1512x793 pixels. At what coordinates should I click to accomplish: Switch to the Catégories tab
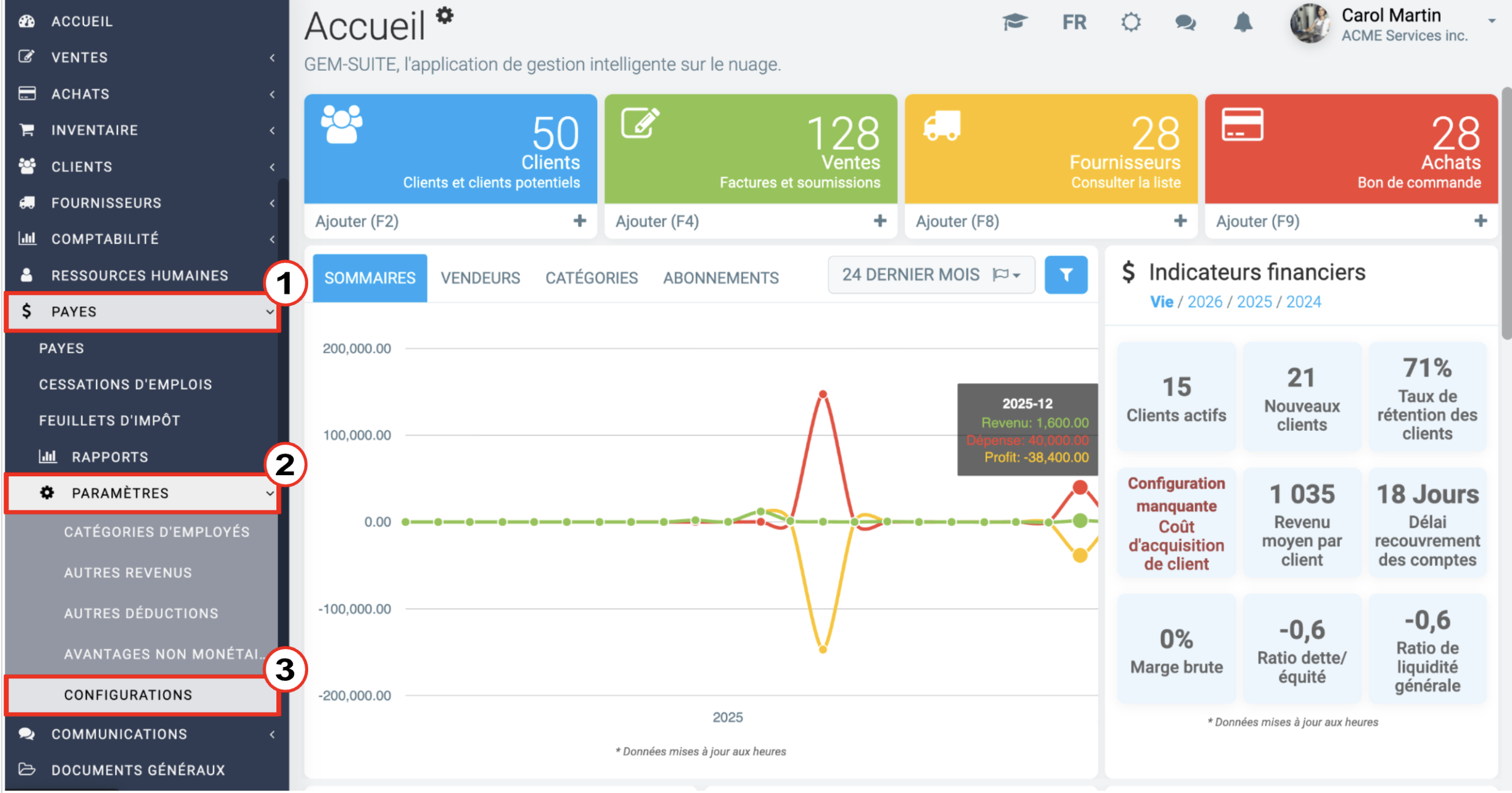[591, 278]
